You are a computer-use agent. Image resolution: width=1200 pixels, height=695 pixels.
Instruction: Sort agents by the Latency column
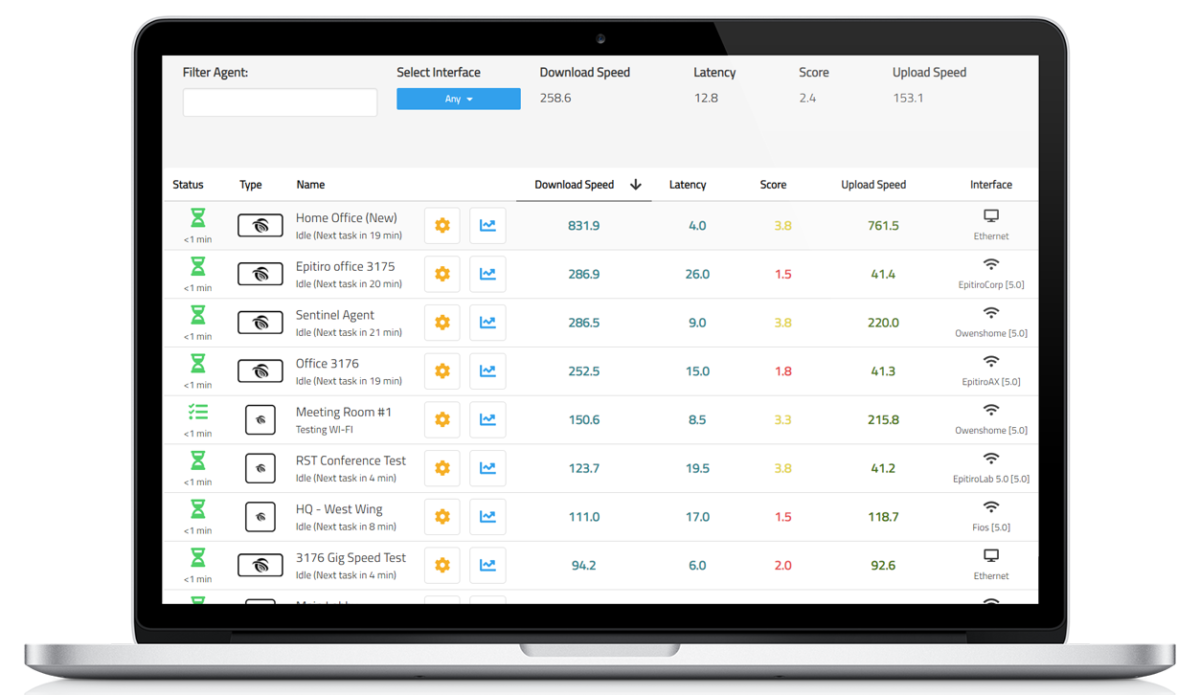click(688, 185)
